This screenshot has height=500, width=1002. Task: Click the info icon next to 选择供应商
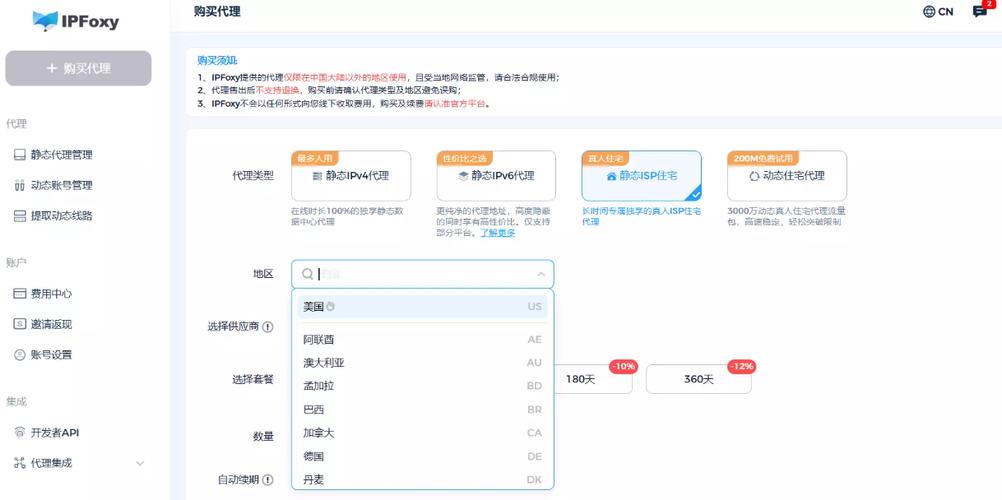268,327
